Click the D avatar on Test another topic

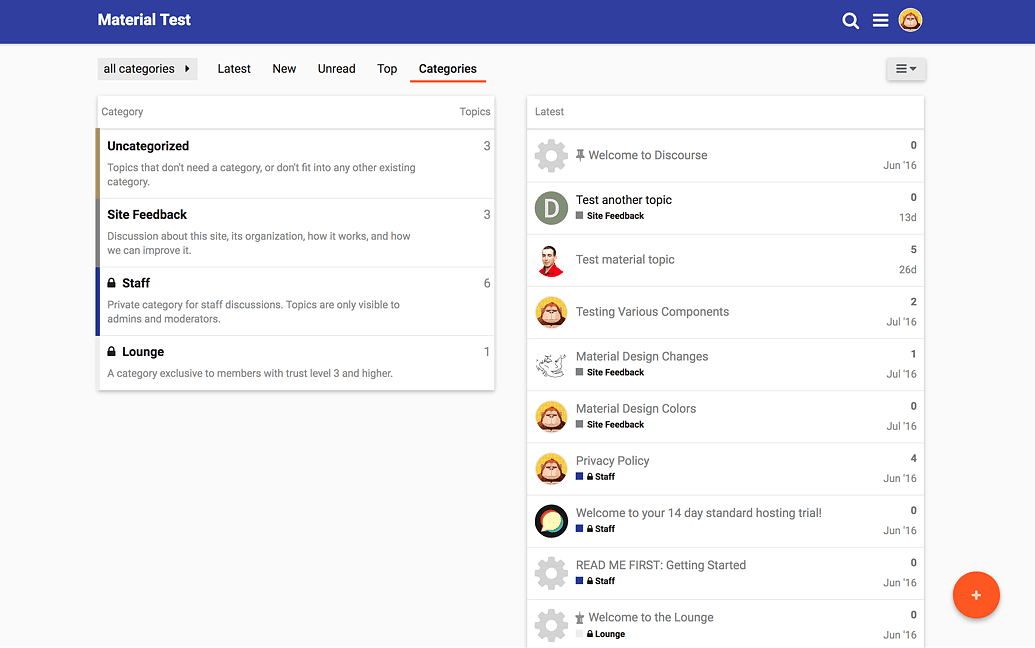[x=551, y=208]
